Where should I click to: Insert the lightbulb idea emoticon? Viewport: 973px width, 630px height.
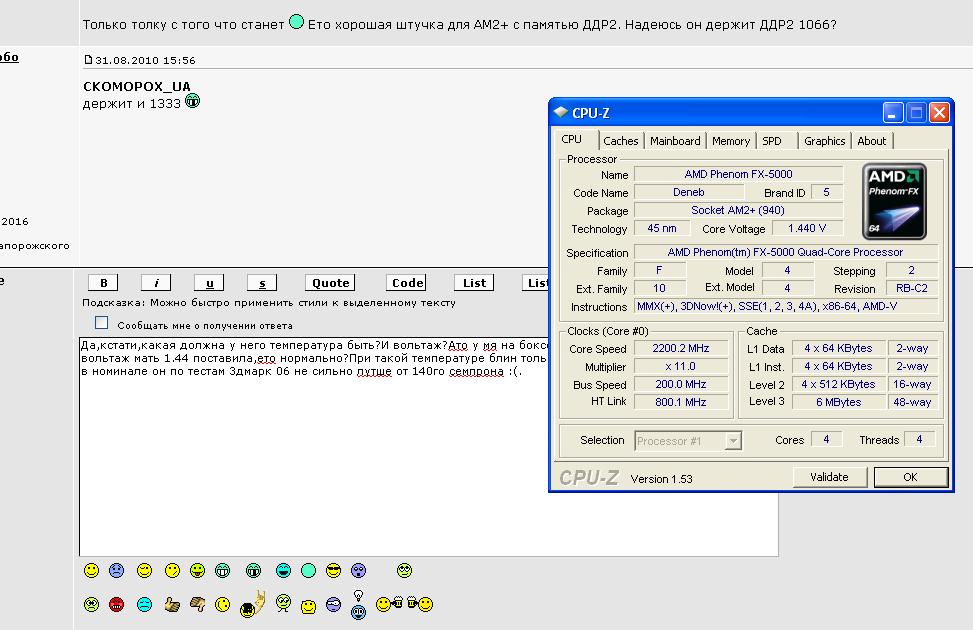(359, 605)
